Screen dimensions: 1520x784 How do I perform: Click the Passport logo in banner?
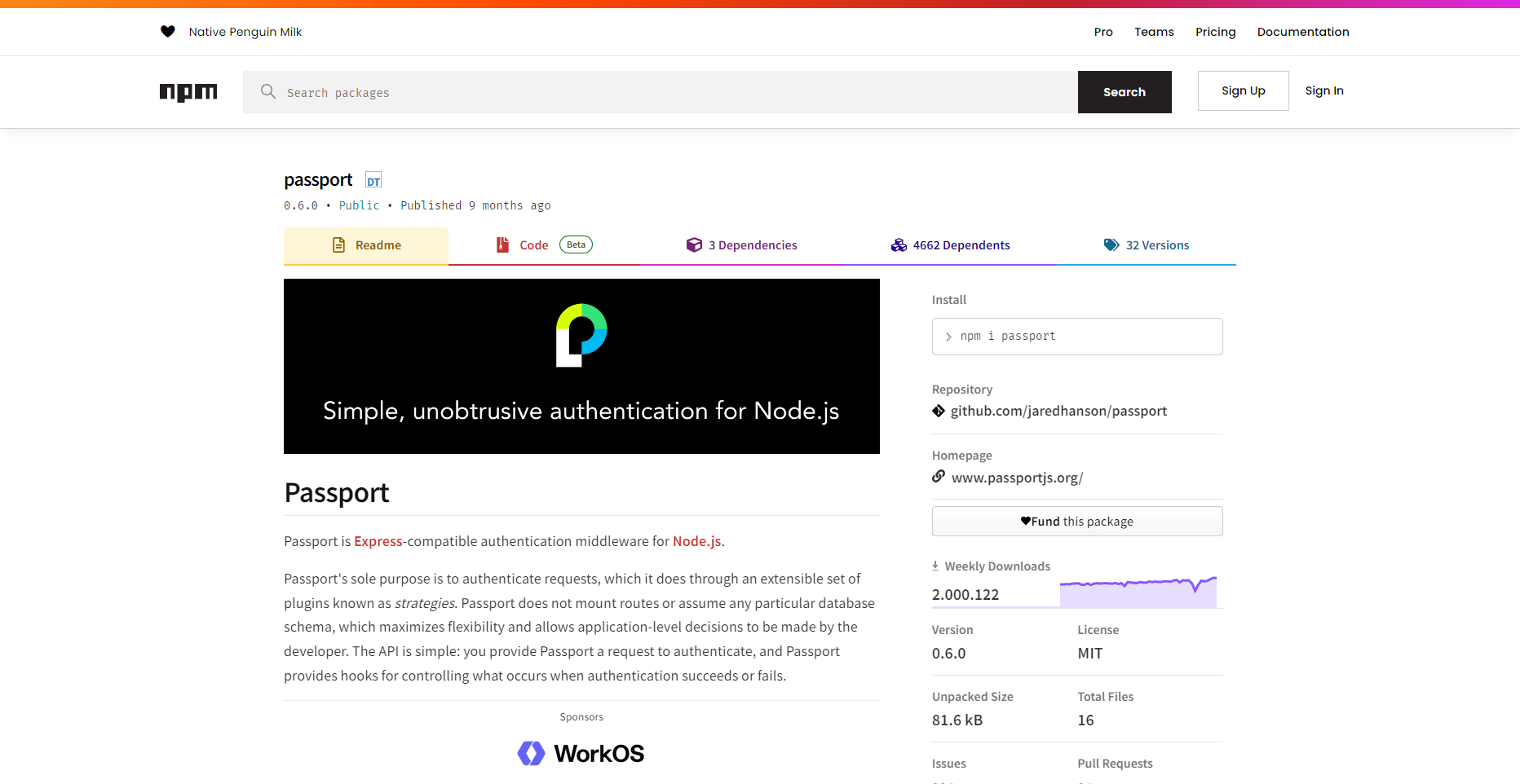[x=581, y=335]
